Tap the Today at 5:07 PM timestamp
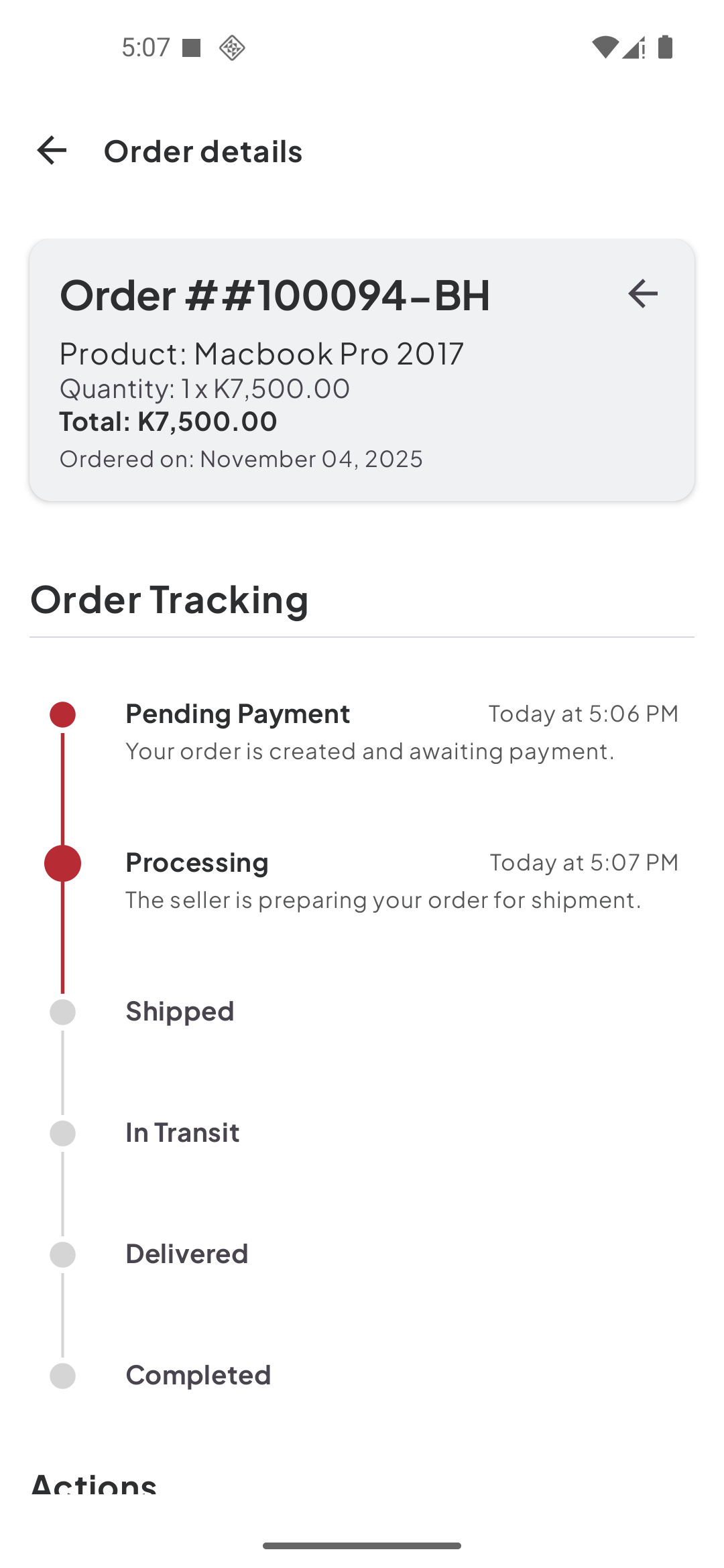The width and height of the screenshot is (724, 1568). [584, 862]
